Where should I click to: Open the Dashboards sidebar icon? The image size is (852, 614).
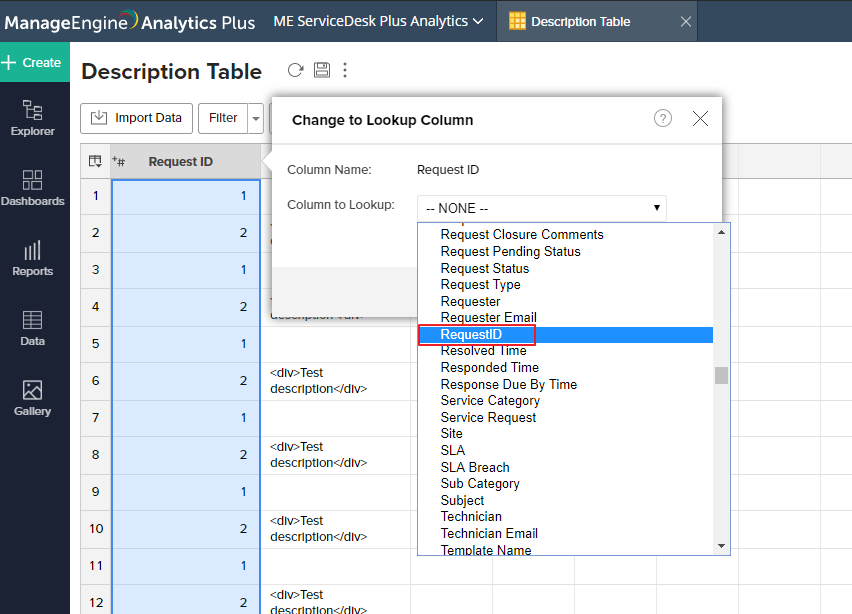coord(33,188)
